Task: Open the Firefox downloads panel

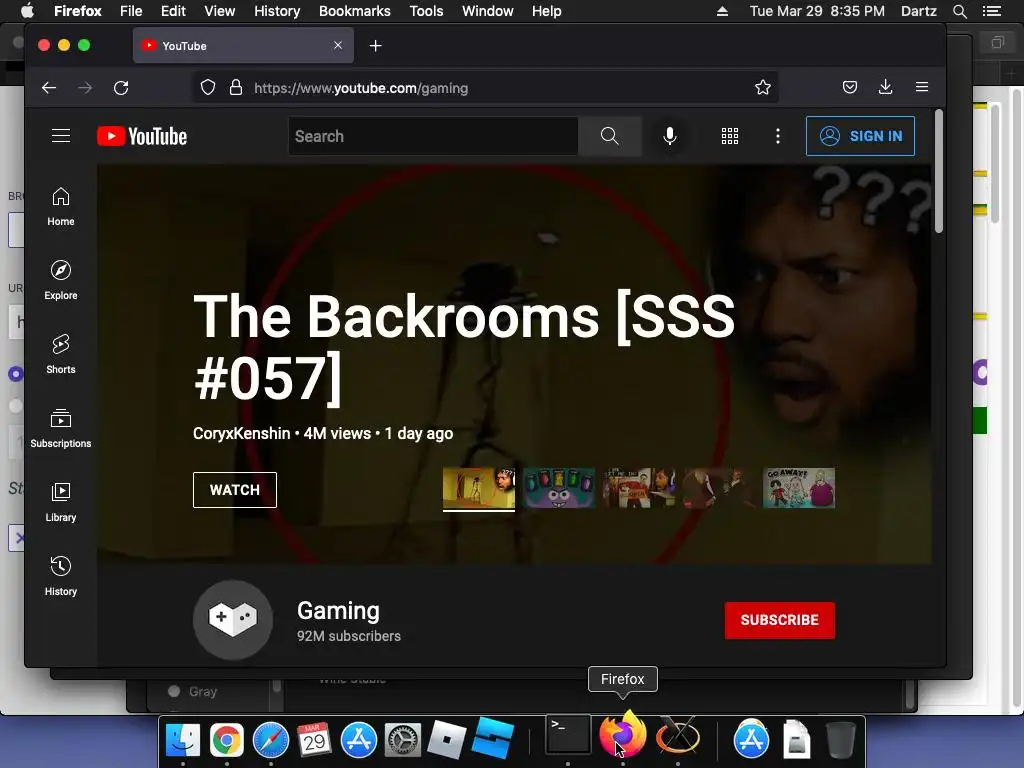Action: point(886,87)
